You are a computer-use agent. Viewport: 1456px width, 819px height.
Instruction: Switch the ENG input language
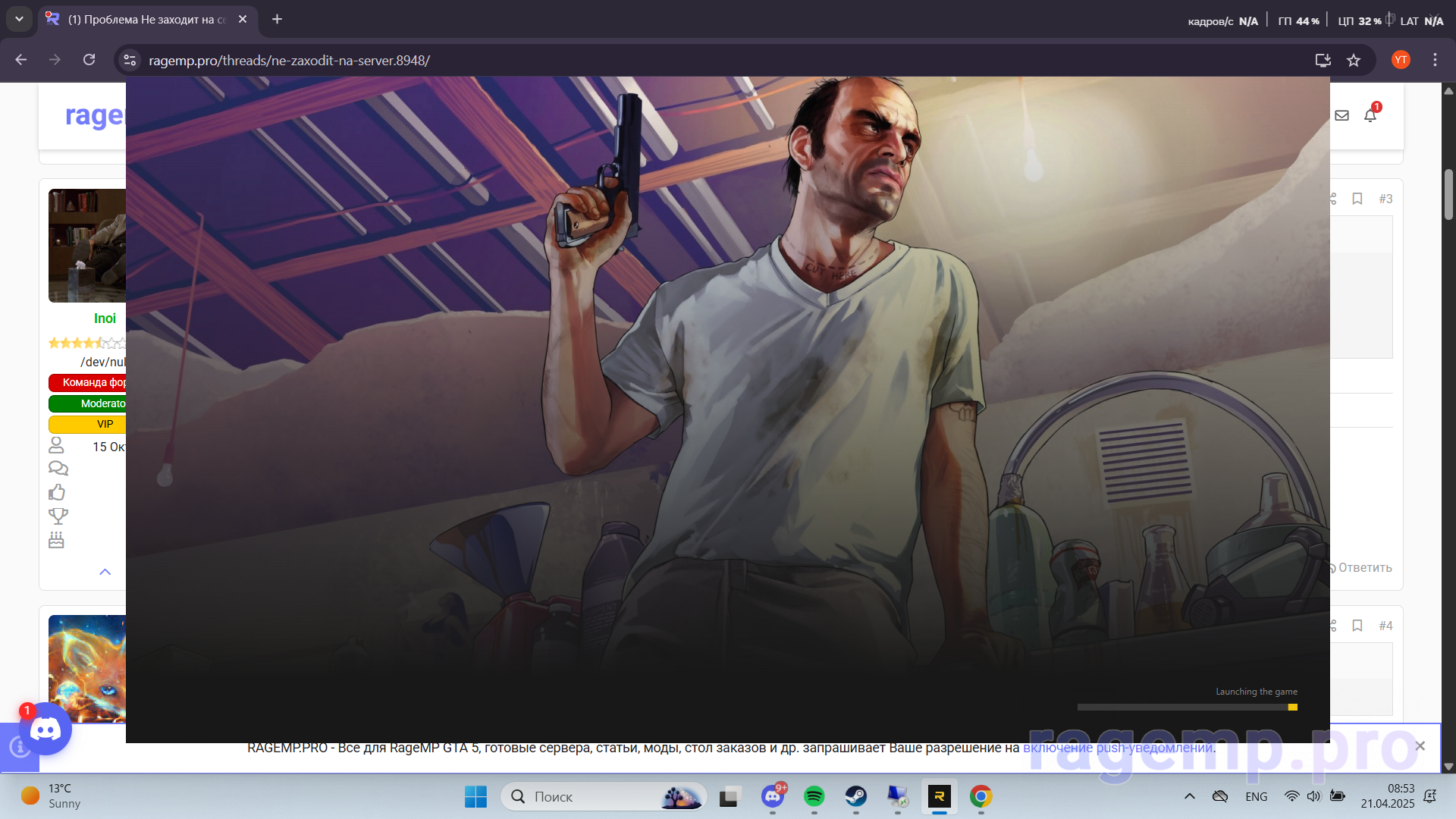1257,796
